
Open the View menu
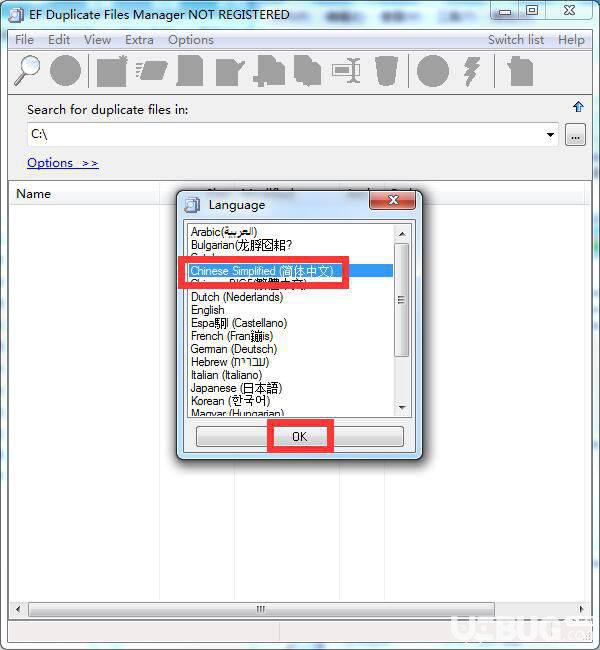click(97, 40)
